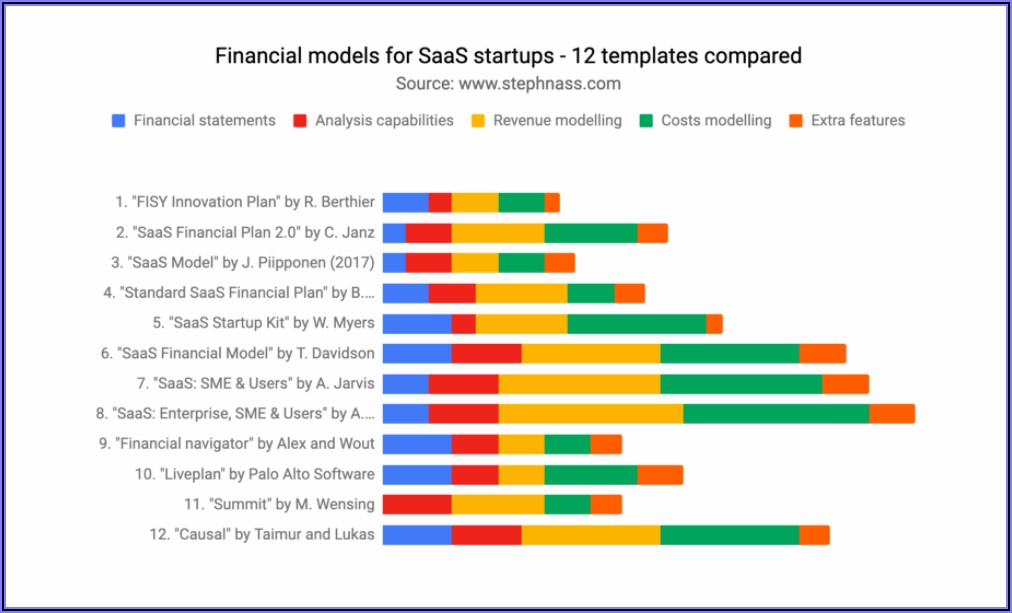The height and width of the screenshot is (613, 1012).
Task: Select the Financial statements legend label
Action: coord(204,121)
